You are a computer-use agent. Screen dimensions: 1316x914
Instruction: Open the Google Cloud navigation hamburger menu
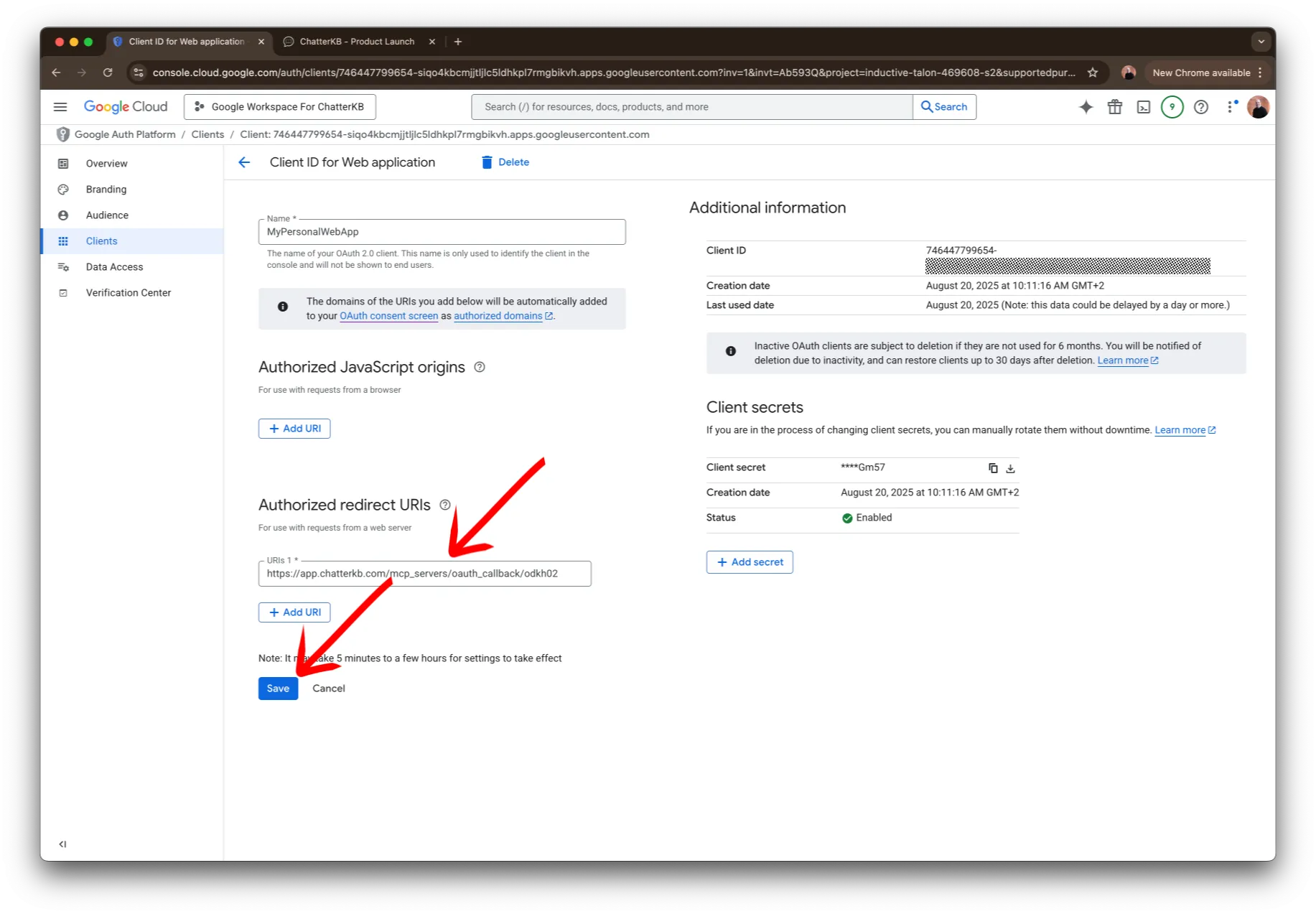point(60,107)
